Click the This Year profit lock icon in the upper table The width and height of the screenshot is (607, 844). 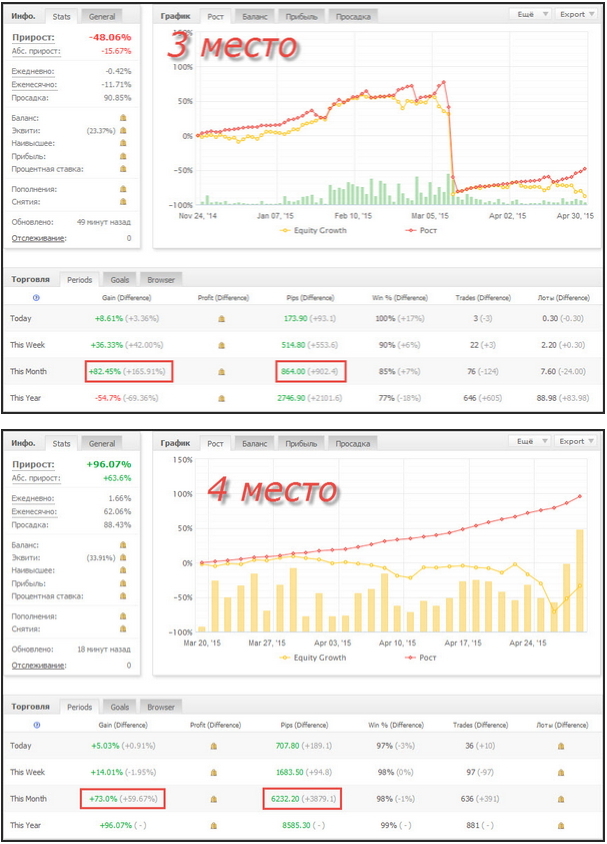tap(221, 398)
